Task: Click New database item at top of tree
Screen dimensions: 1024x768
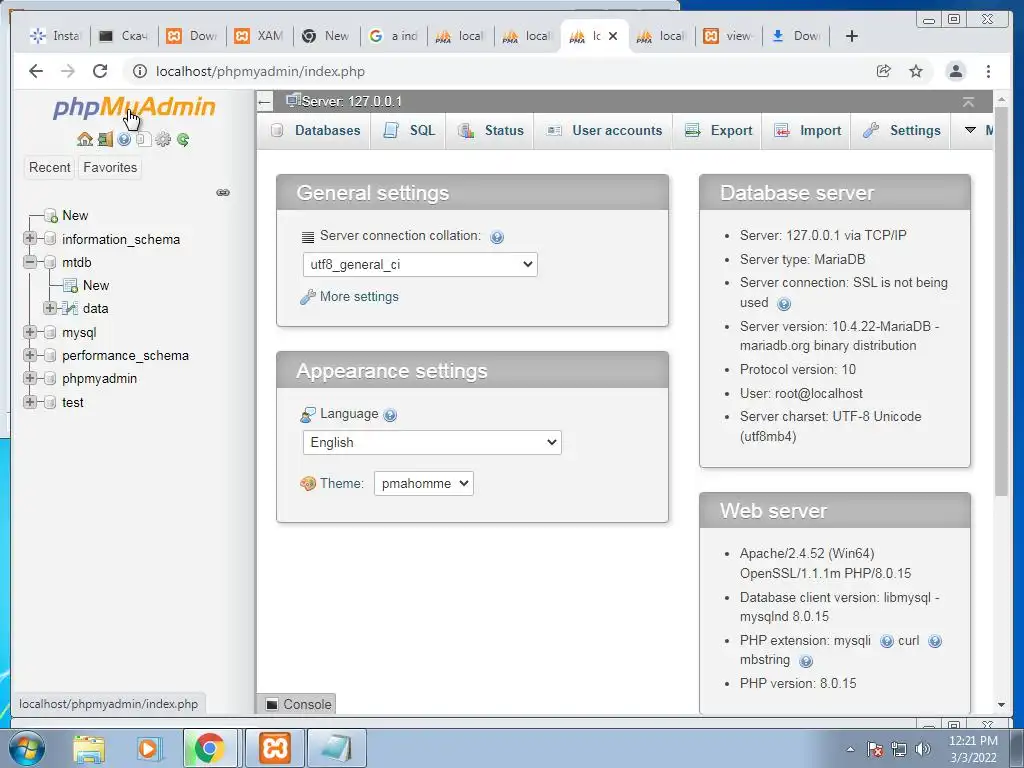Action: [74, 216]
